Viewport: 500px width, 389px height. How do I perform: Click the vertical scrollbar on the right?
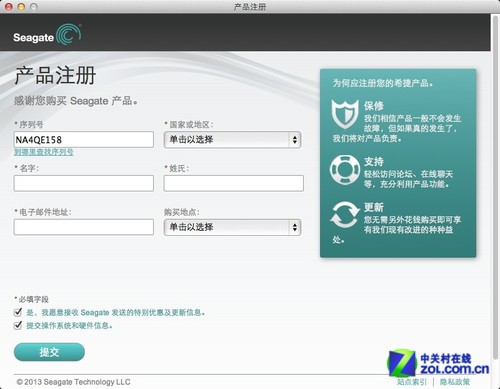[495, 187]
